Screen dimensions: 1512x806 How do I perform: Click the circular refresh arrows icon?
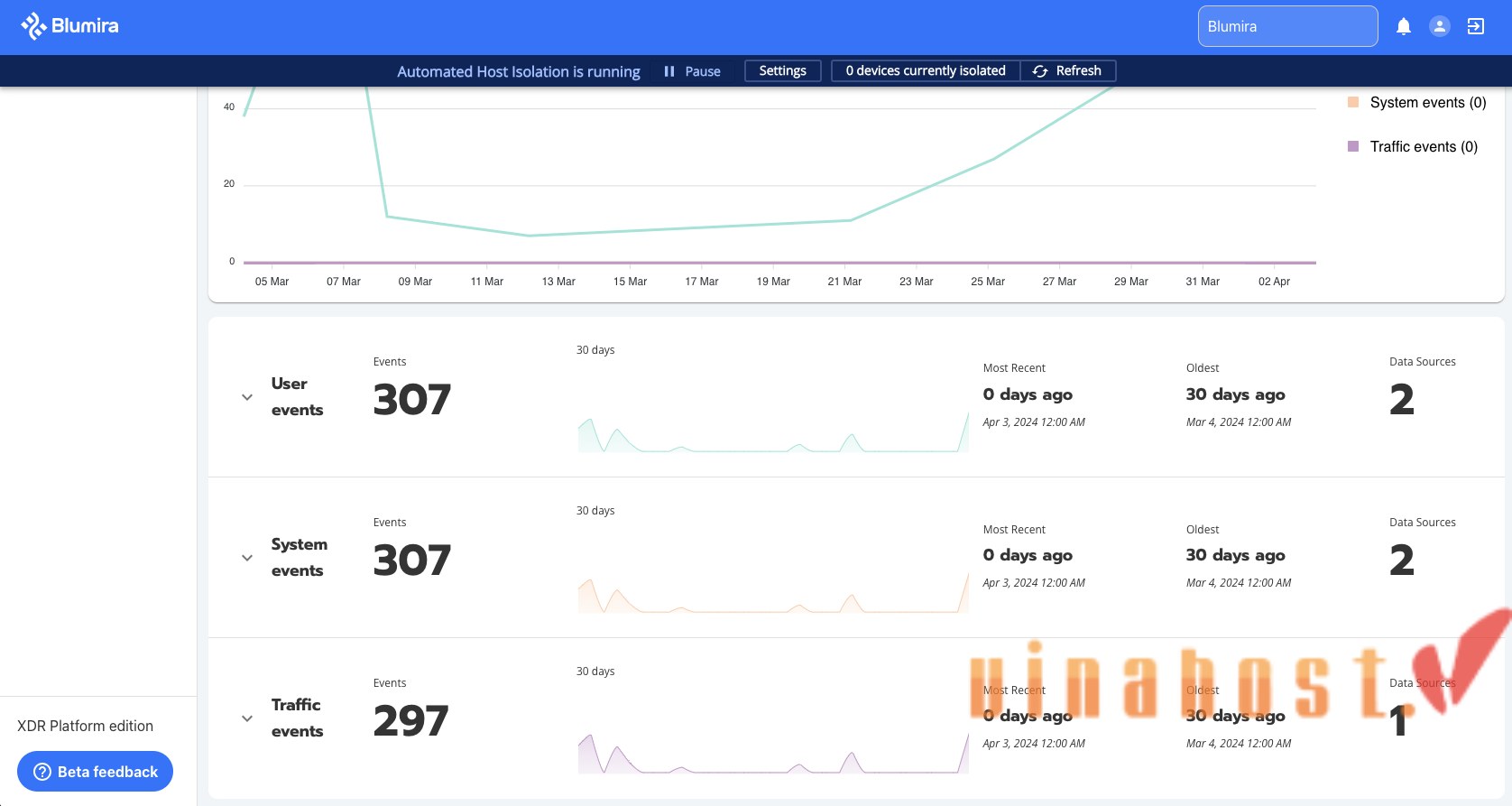pyautogui.click(x=1040, y=71)
